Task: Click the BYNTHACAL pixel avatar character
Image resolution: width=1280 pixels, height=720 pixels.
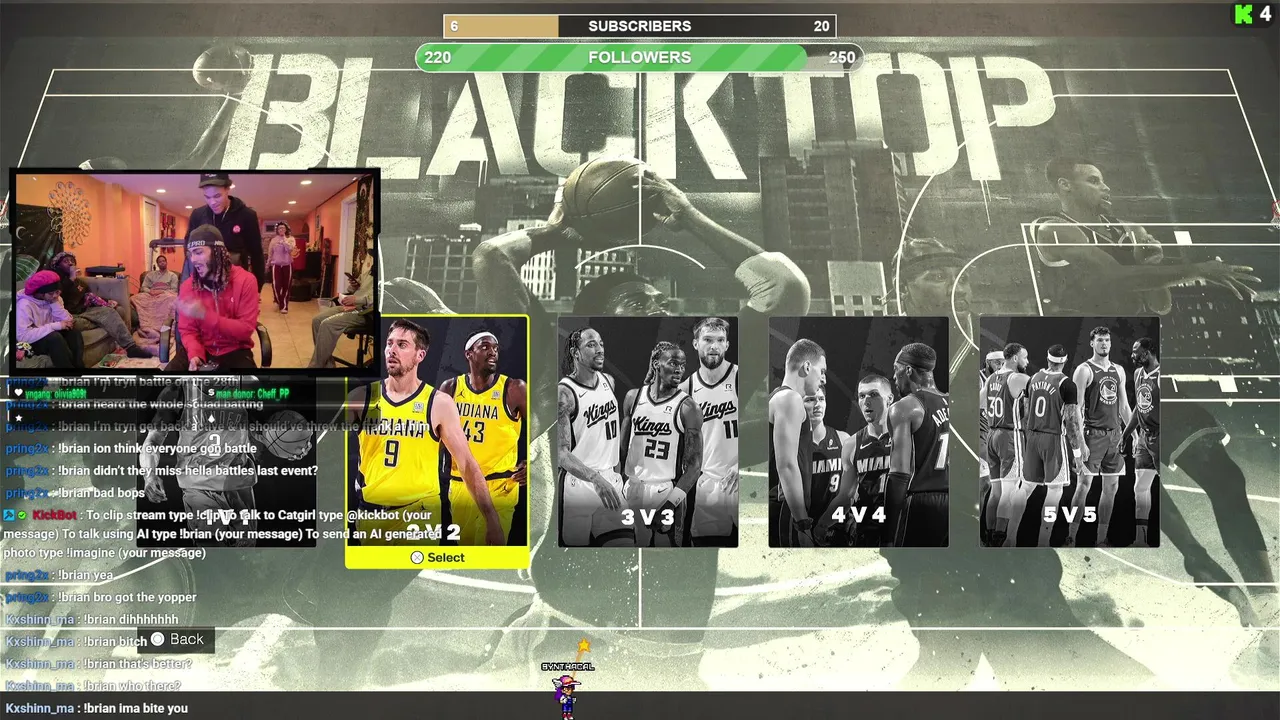Action: click(567, 696)
